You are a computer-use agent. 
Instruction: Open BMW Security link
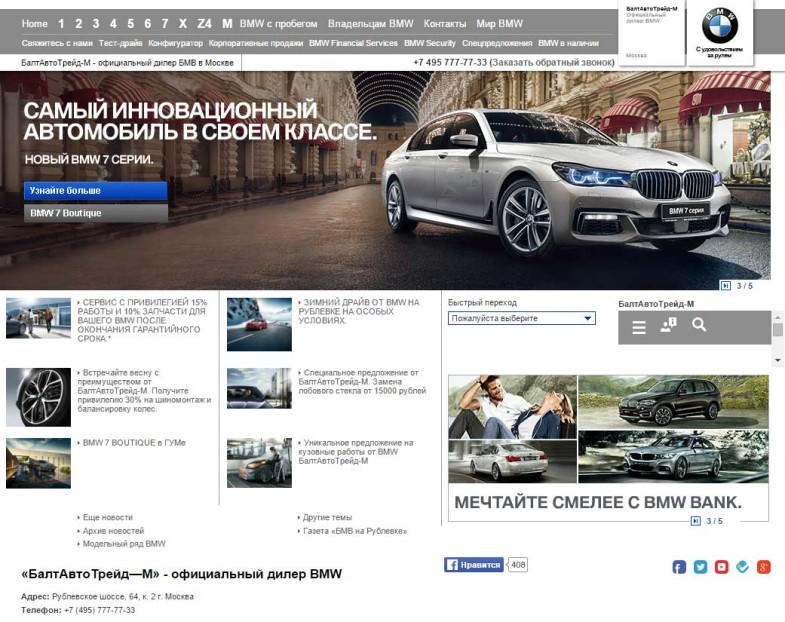pyautogui.click(x=430, y=43)
